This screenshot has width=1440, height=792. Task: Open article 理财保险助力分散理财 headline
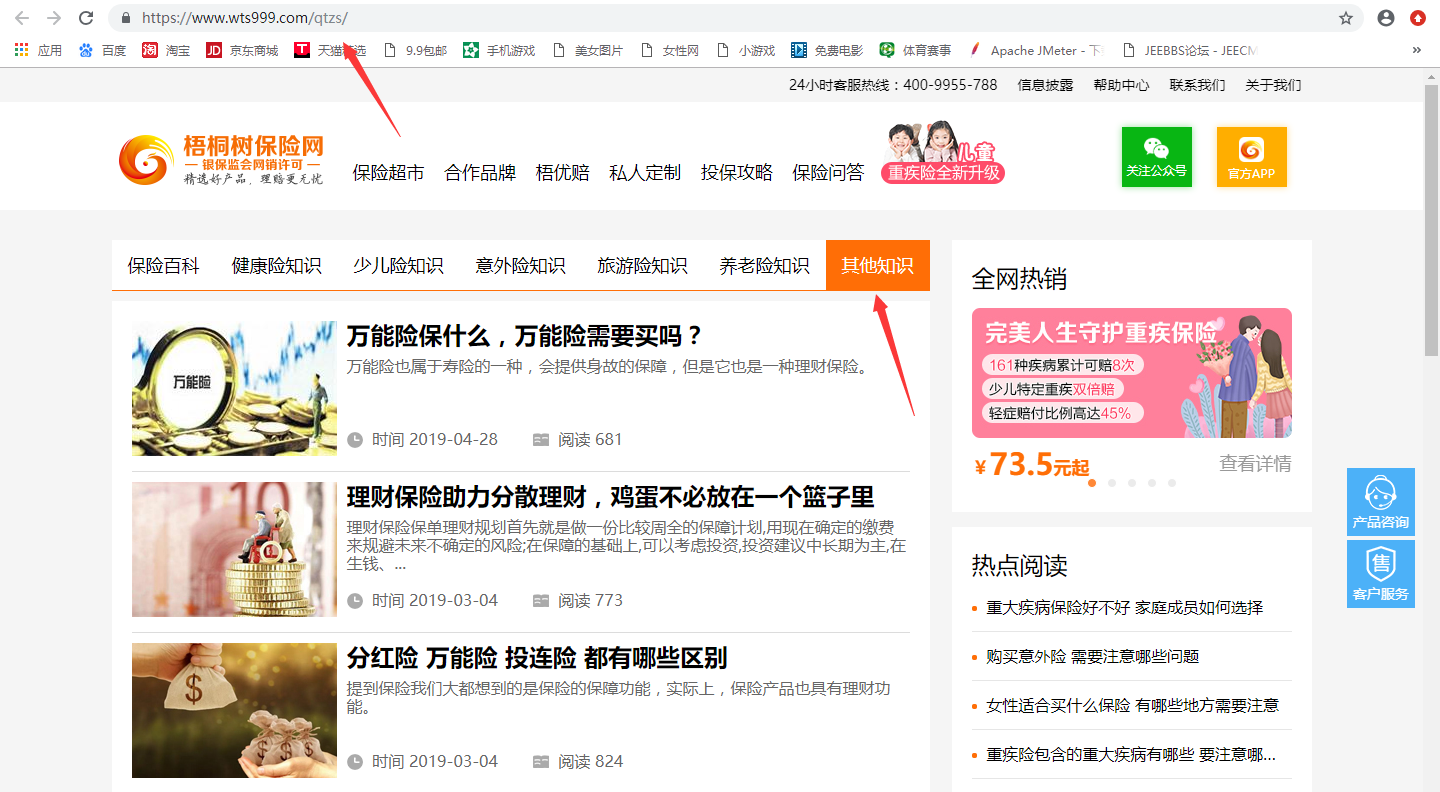(x=610, y=497)
